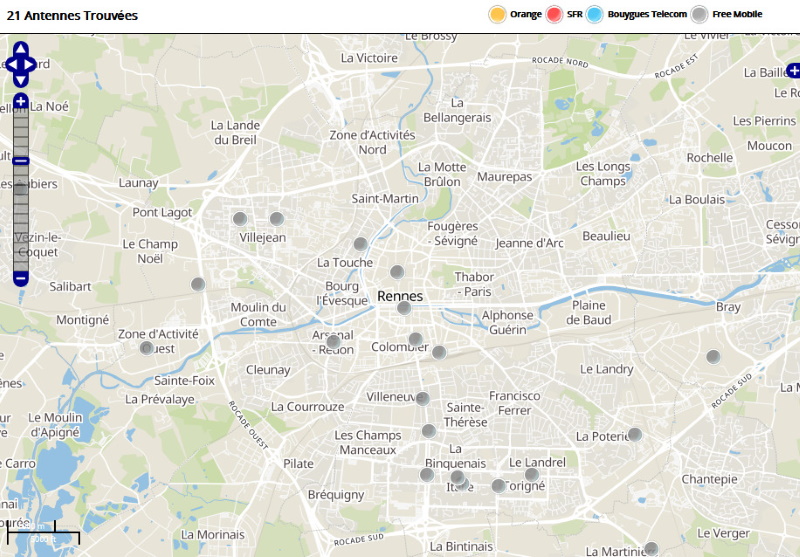This screenshot has height=557, width=800.
Task: Select the antenna marker nearest Rennes label
Action: pos(404,308)
